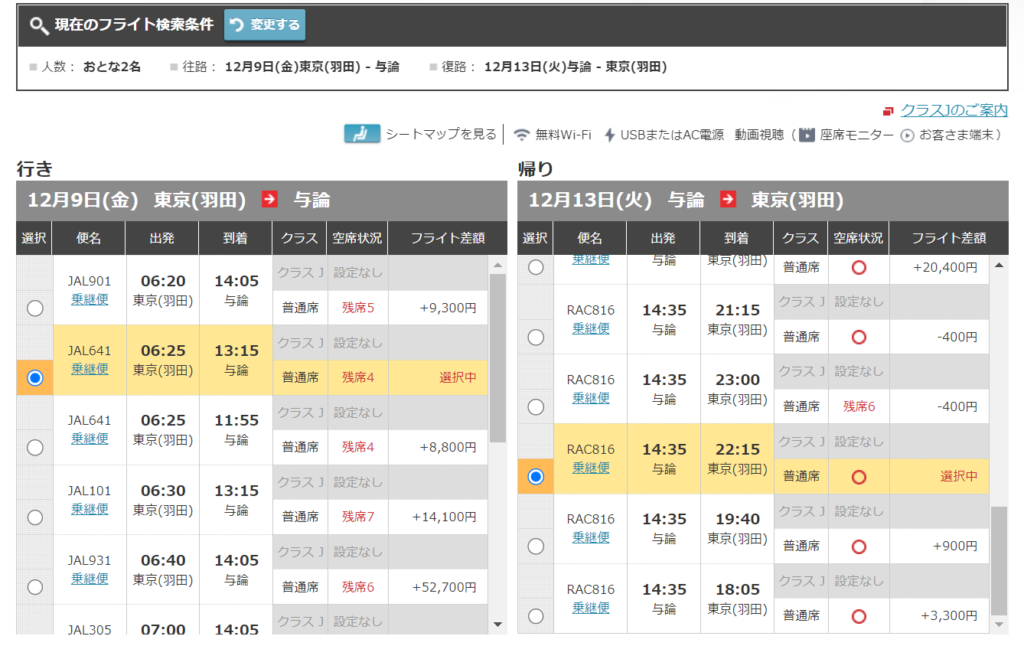Select RAC816 arriving 22:15 radio button

(536, 477)
